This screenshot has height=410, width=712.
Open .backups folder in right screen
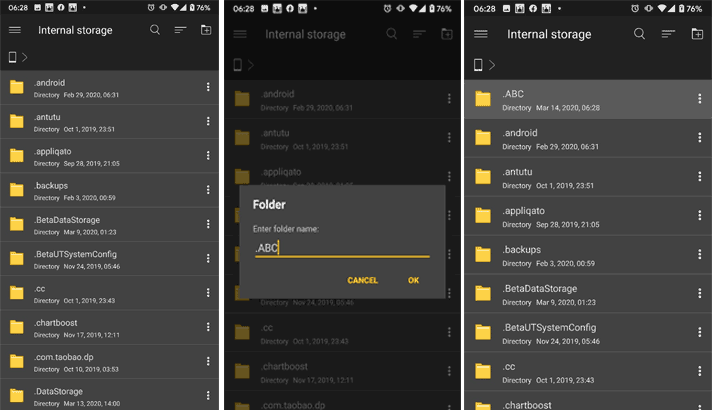(588, 255)
